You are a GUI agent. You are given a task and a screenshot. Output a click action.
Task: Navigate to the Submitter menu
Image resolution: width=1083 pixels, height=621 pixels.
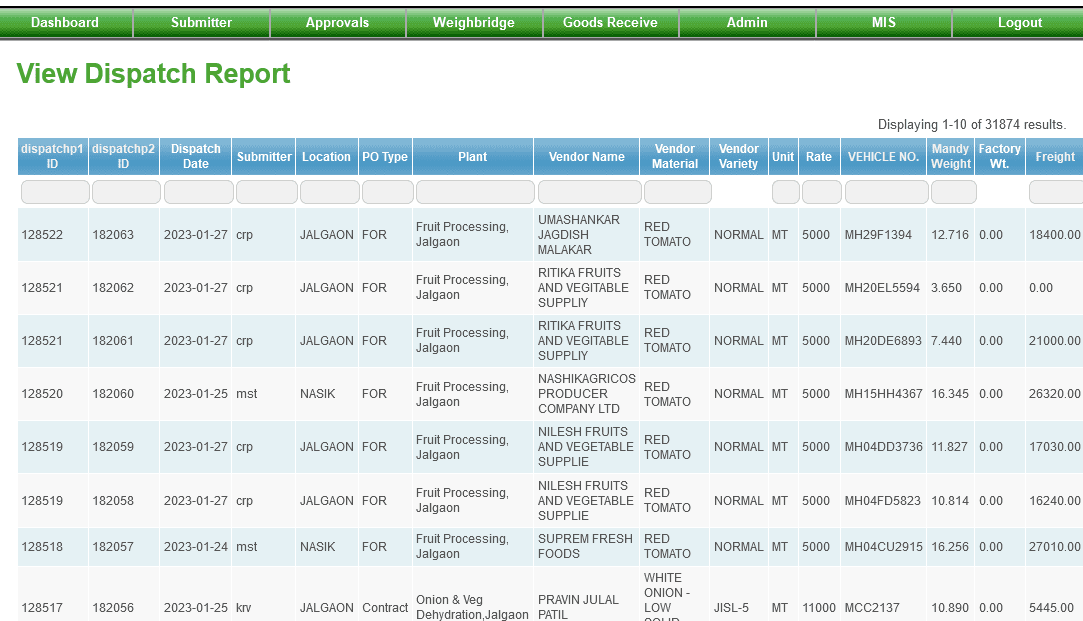coord(202,22)
